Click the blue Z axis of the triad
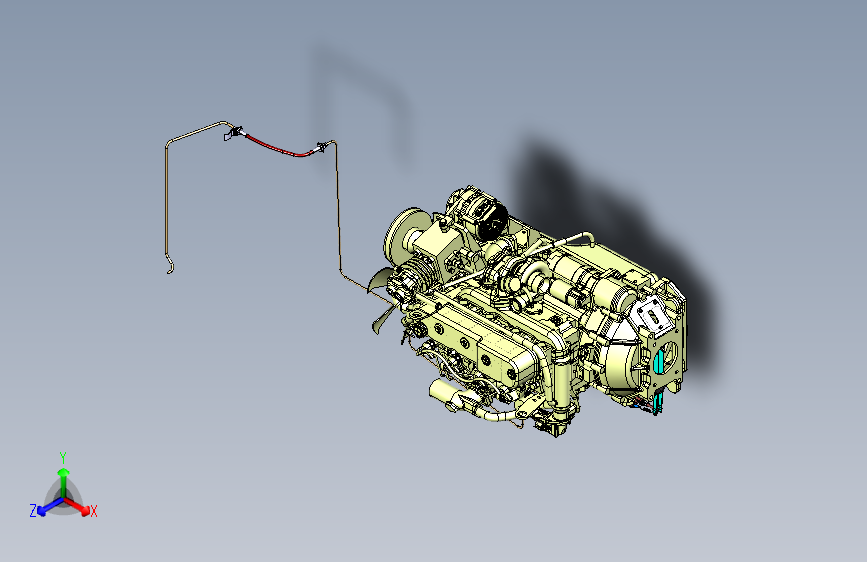The width and height of the screenshot is (867, 562). tap(50, 506)
